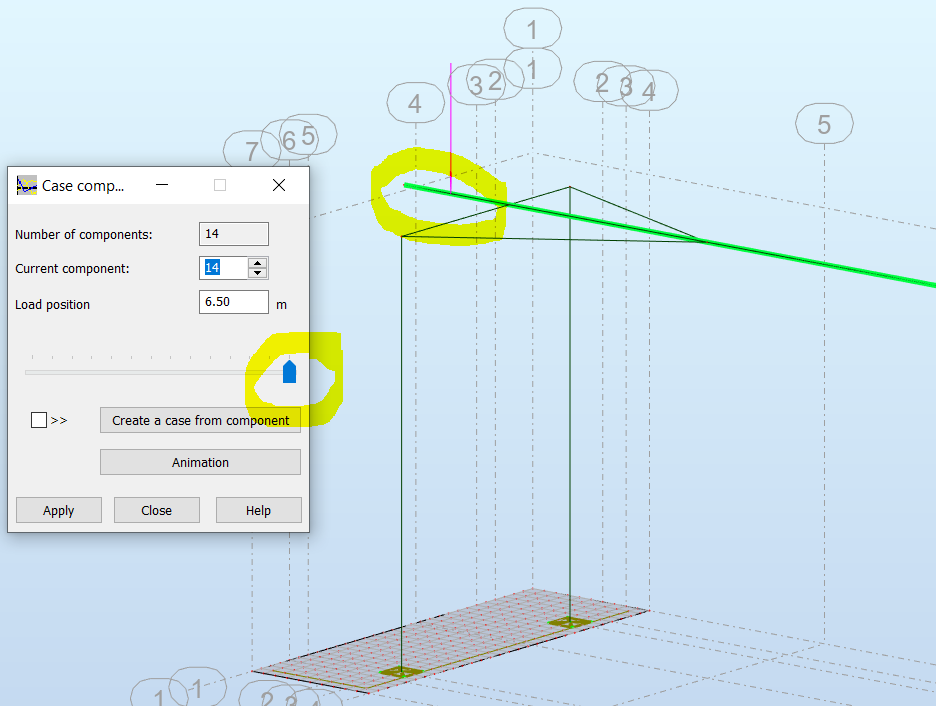Click axis bubble labeled 5 on the right
Viewport: 936px width, 706px height.
coord(824,124)
